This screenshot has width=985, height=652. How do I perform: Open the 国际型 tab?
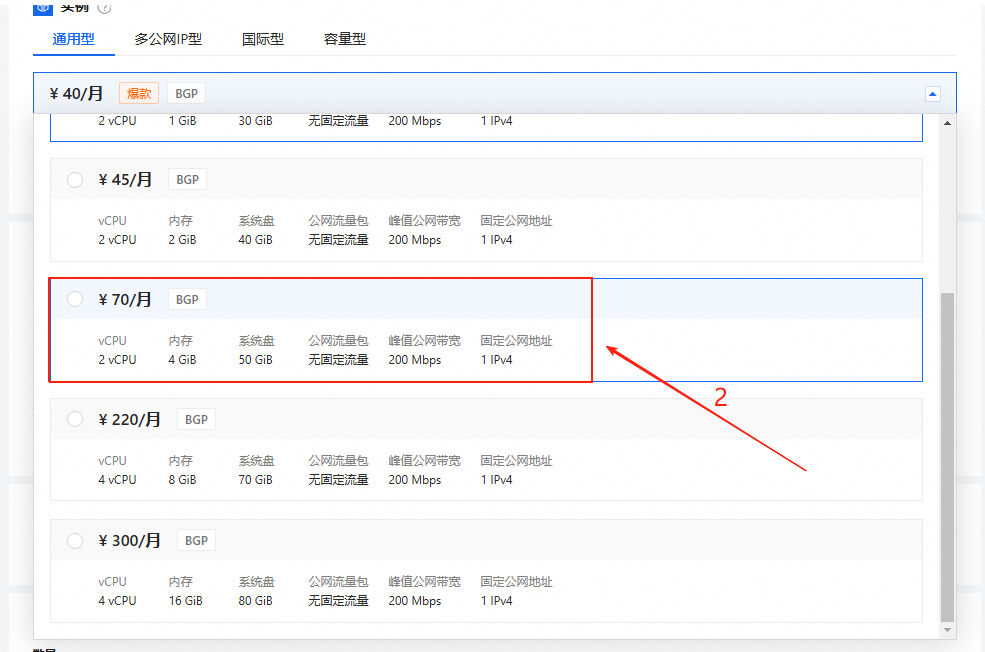(x=263, y=39)
